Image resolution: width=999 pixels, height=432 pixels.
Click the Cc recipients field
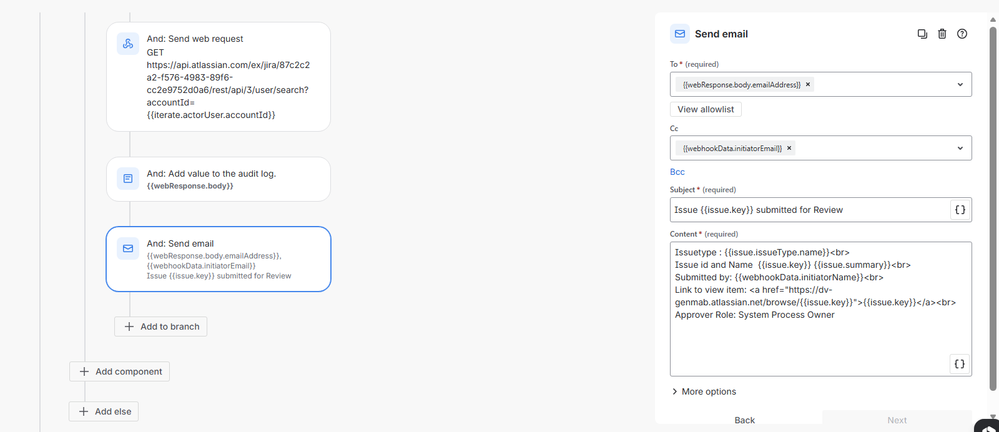pos(821,148)
